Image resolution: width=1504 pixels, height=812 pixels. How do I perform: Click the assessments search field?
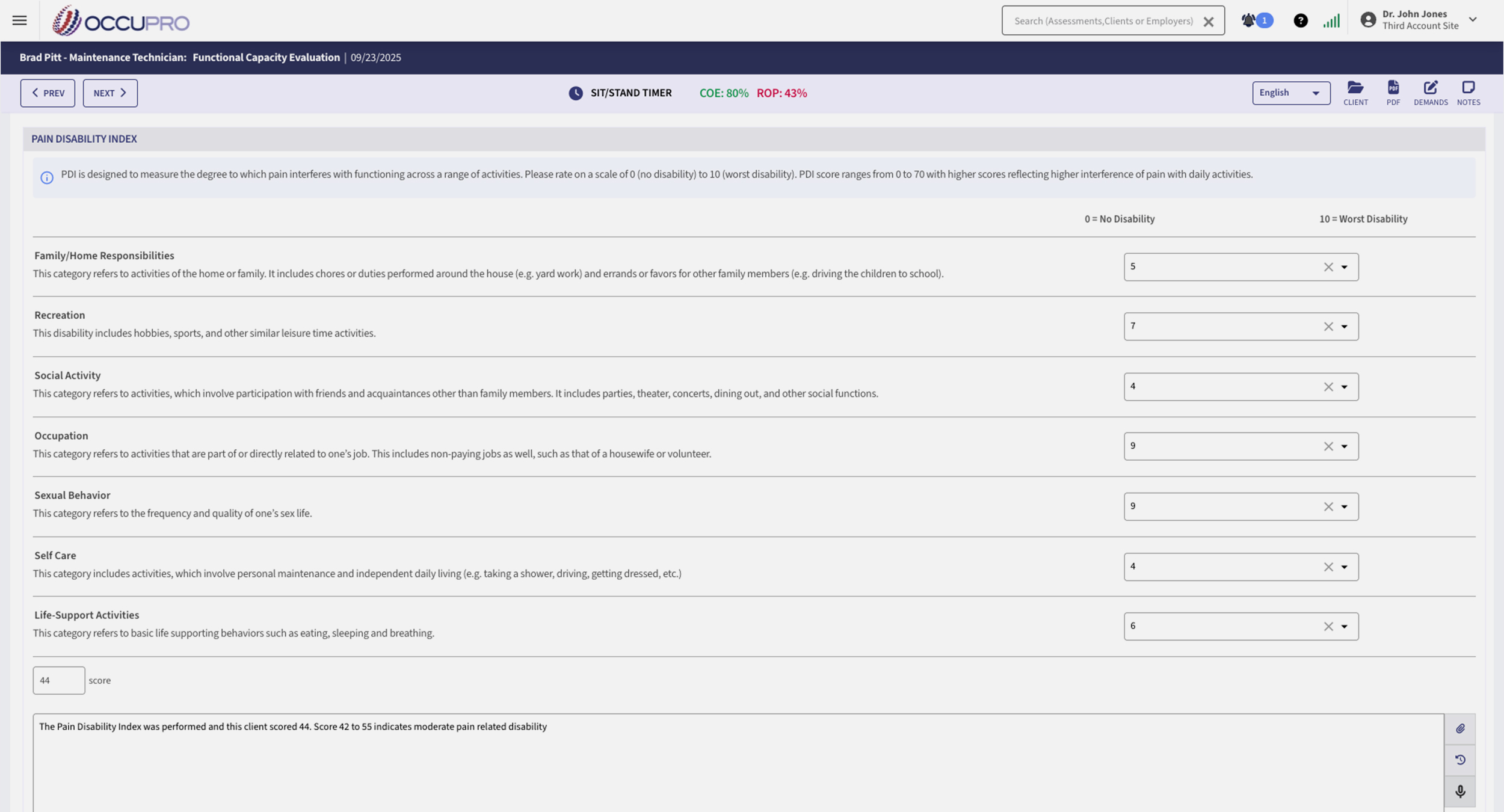1103,21
